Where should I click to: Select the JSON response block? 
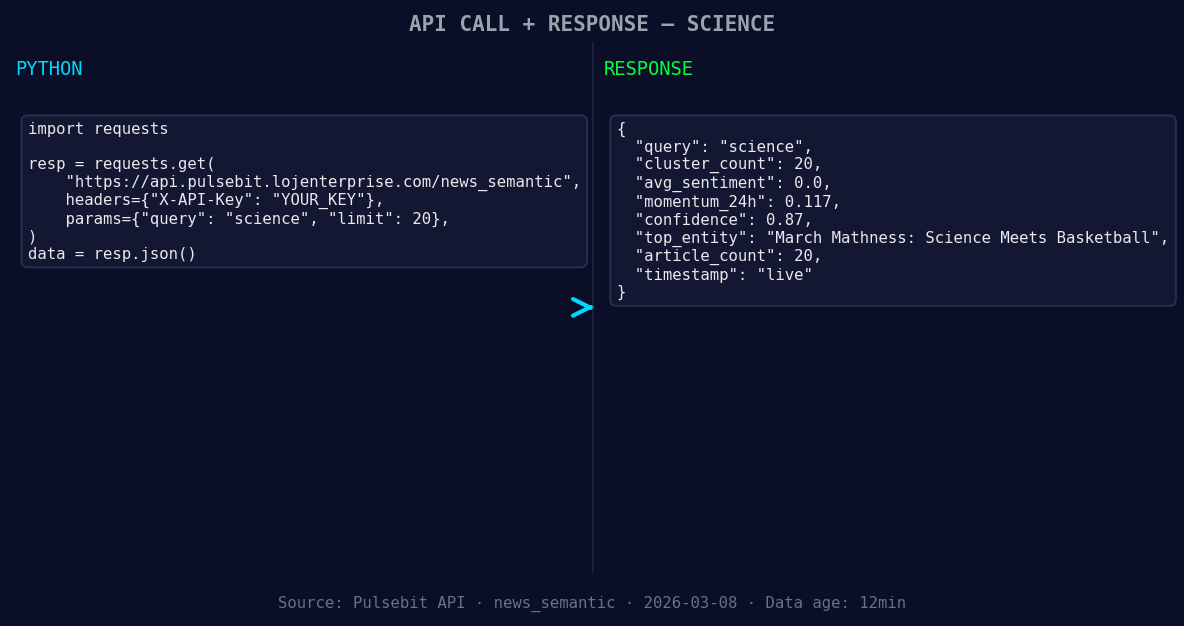[893, 210]
